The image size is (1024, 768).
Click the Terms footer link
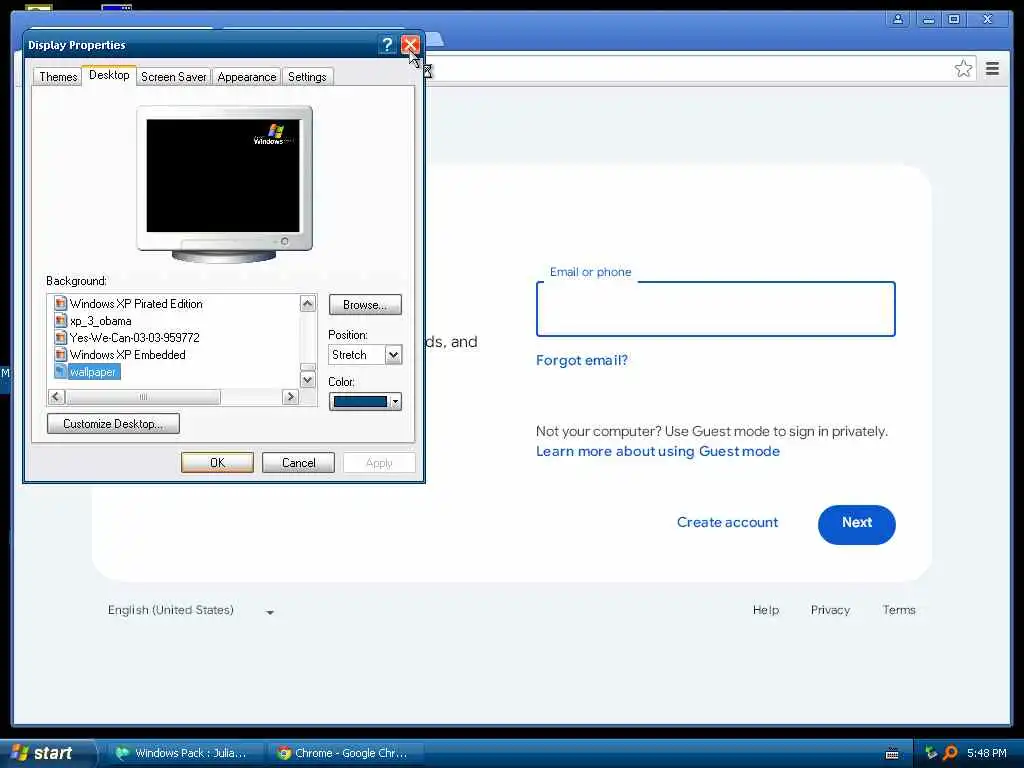(899, 610)
